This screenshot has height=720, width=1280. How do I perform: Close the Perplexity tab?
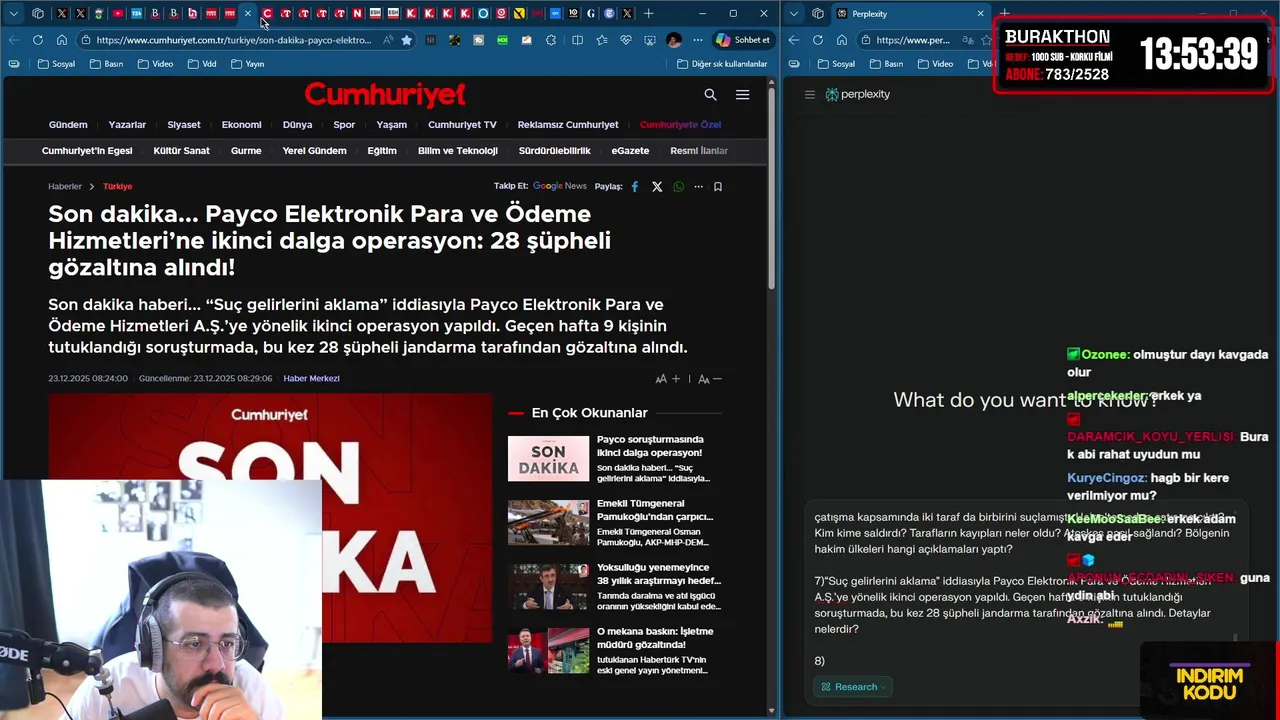pos(980,14)
